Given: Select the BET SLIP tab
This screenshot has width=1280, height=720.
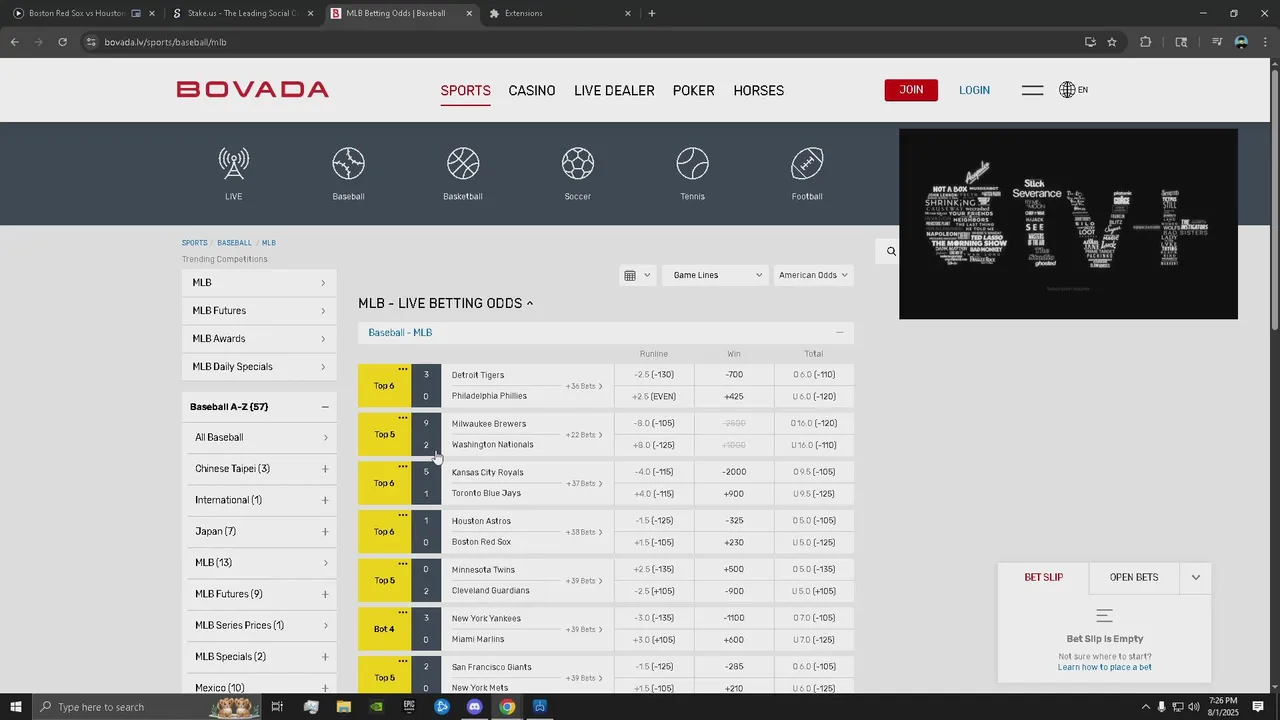Looking at the screenshot, I should pos(1043,577).
